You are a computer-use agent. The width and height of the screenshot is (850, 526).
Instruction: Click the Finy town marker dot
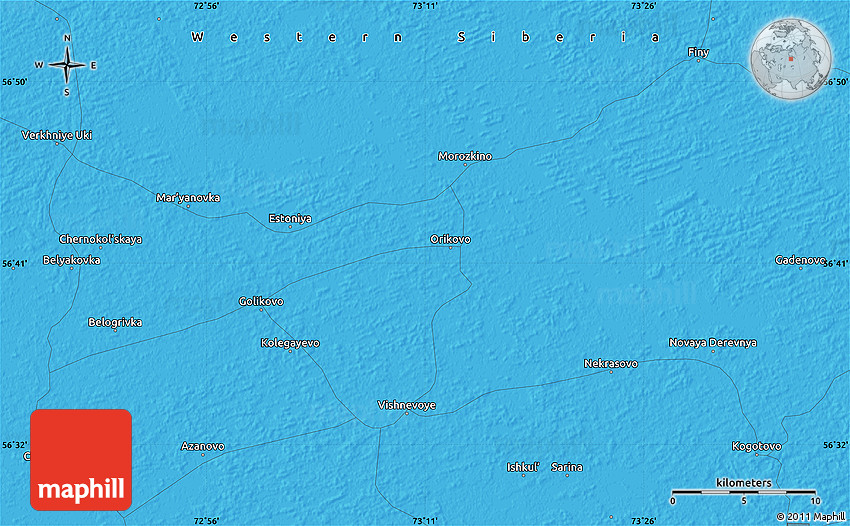tap(699, 61)
